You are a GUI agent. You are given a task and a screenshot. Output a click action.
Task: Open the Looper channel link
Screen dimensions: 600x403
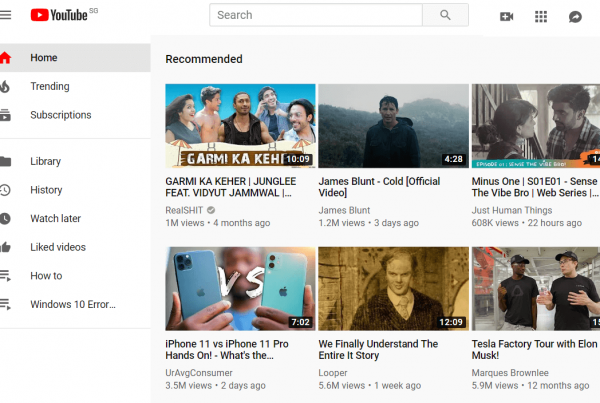333,373
